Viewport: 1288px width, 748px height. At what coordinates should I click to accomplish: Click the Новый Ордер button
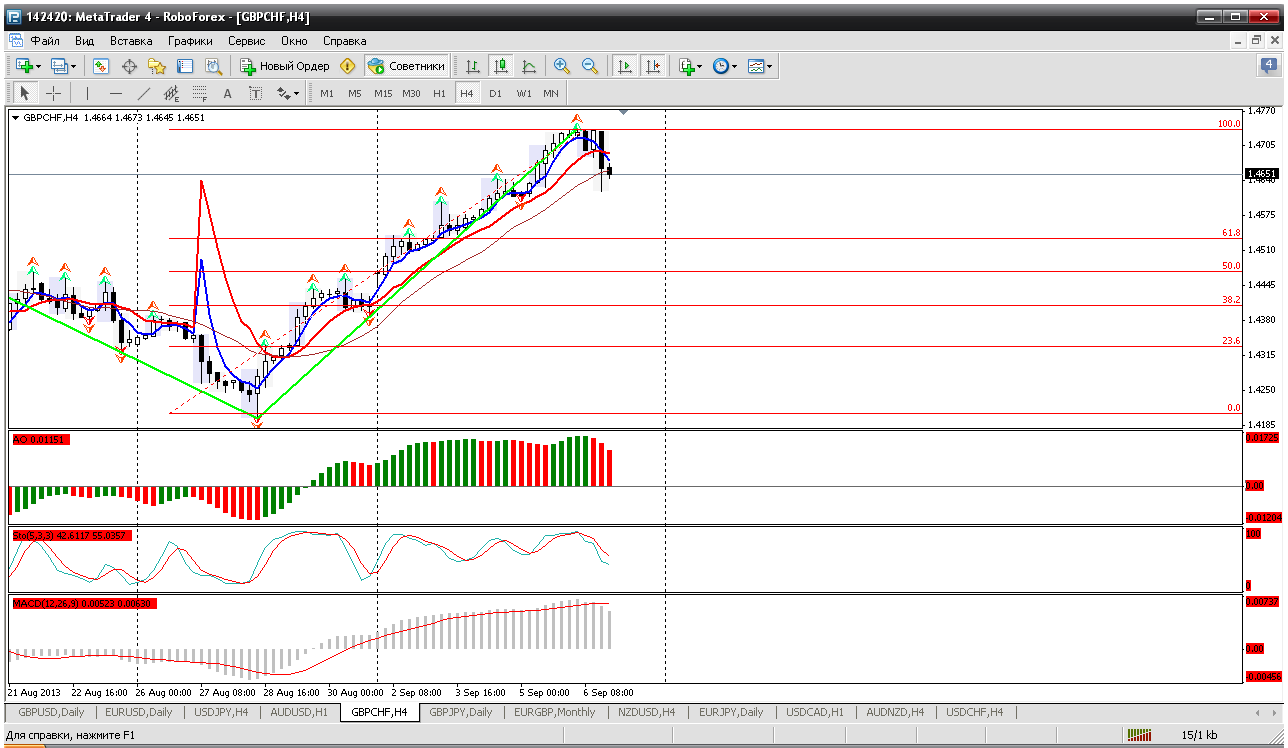click(285, 66)
